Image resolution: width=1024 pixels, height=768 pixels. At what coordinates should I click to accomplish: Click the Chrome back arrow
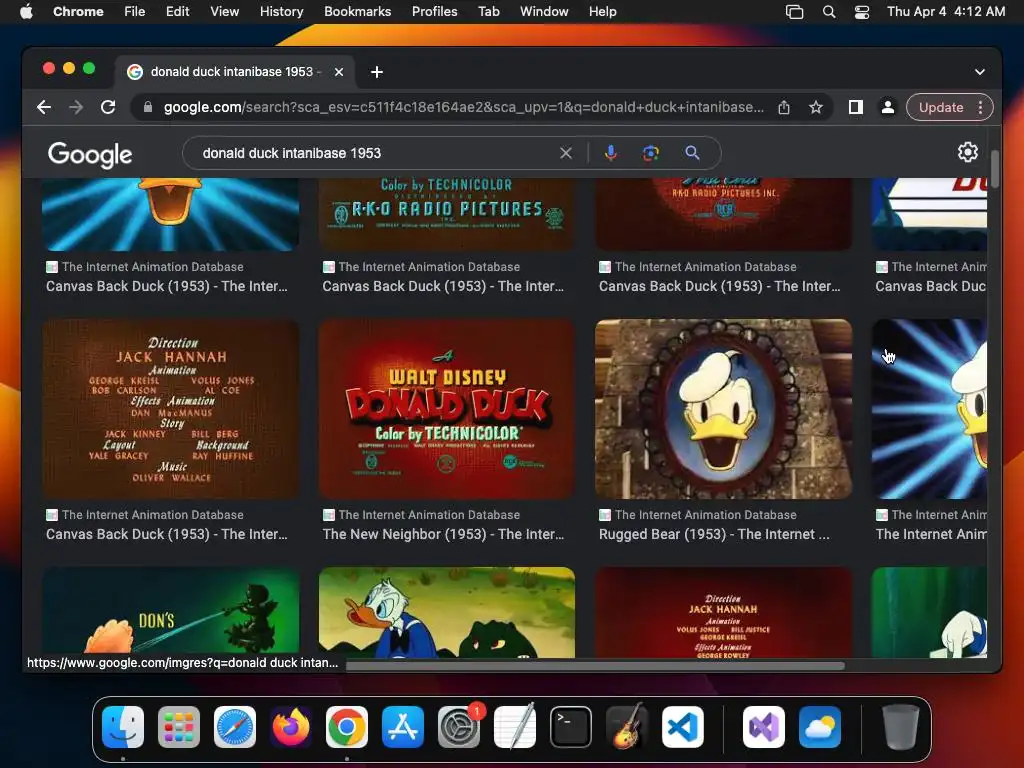tap(44, 107)
